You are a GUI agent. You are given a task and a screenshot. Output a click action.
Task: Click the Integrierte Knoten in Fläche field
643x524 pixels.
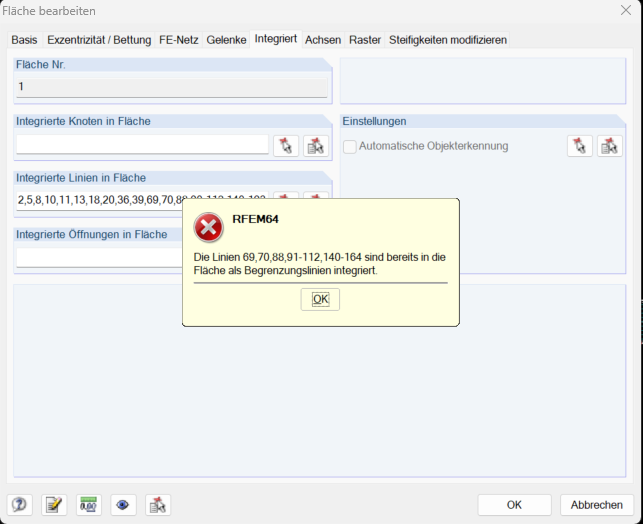[142, 144]
